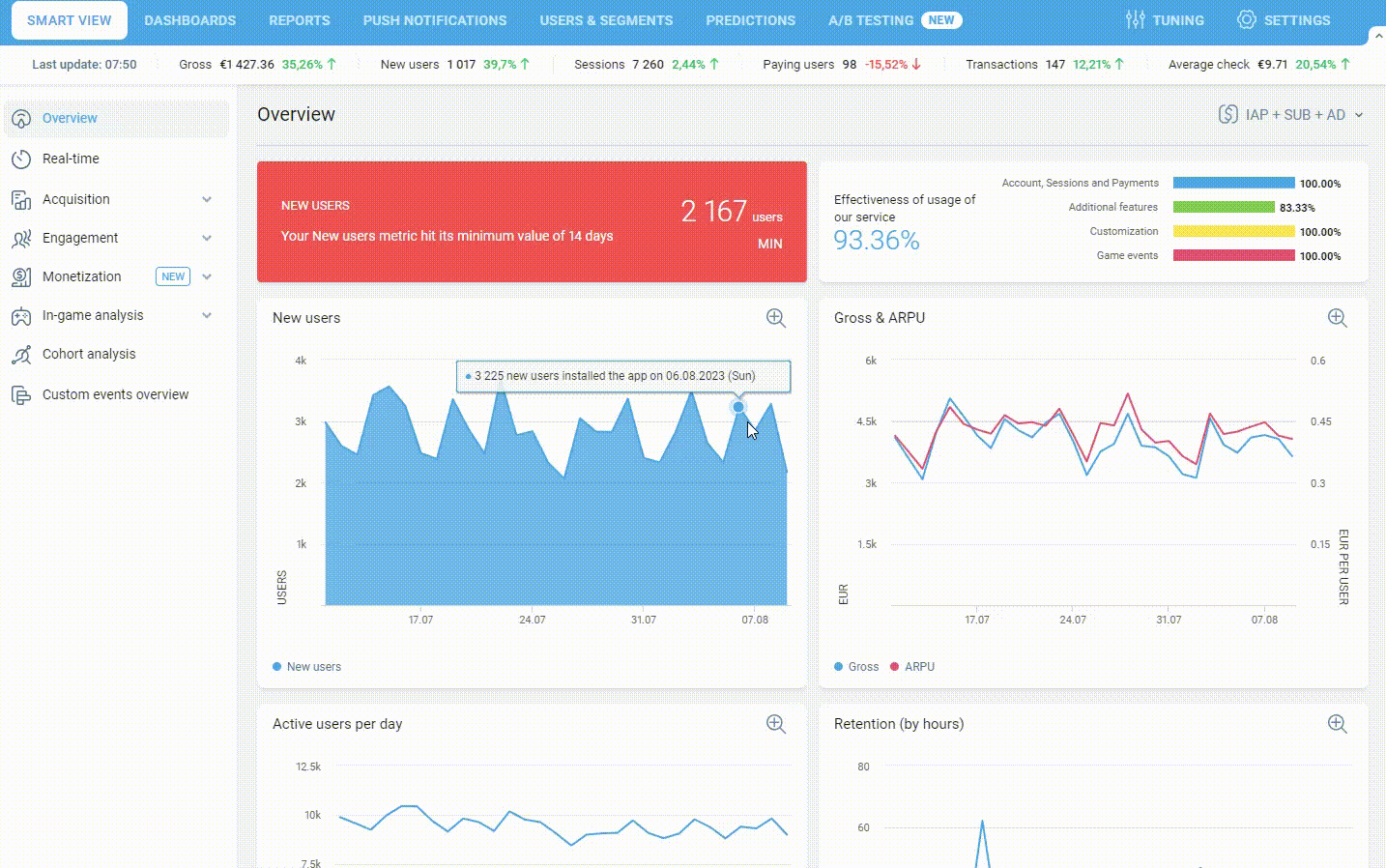This screenshot has height=868, width=1386.
Task: Click the Tuning sliders icon
Action: point(1135,20)
